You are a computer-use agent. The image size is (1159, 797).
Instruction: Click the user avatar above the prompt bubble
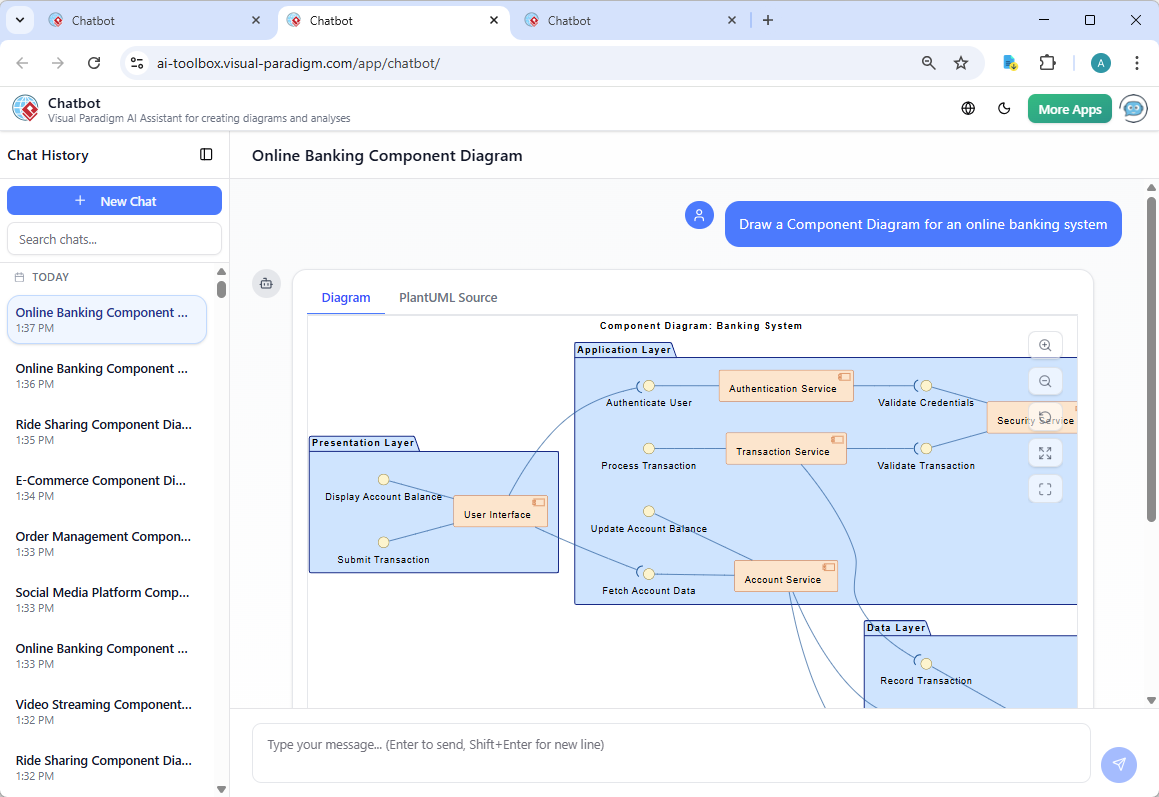[x=699, y=214]
